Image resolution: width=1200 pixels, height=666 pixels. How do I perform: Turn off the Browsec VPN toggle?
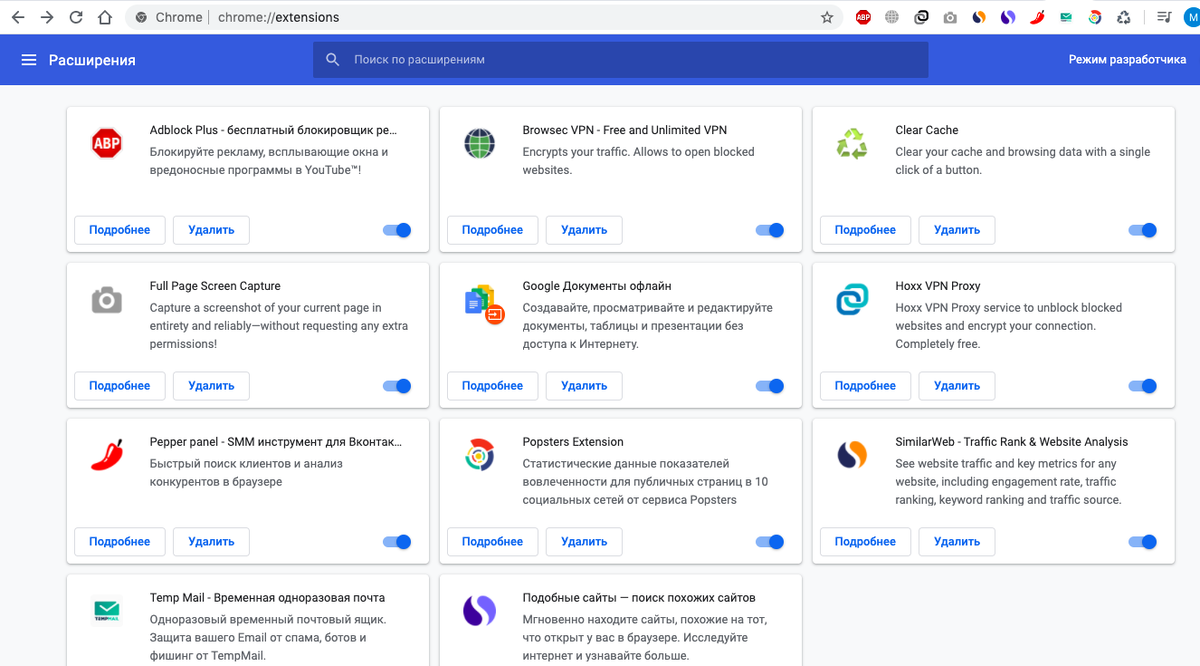point(770,230)
